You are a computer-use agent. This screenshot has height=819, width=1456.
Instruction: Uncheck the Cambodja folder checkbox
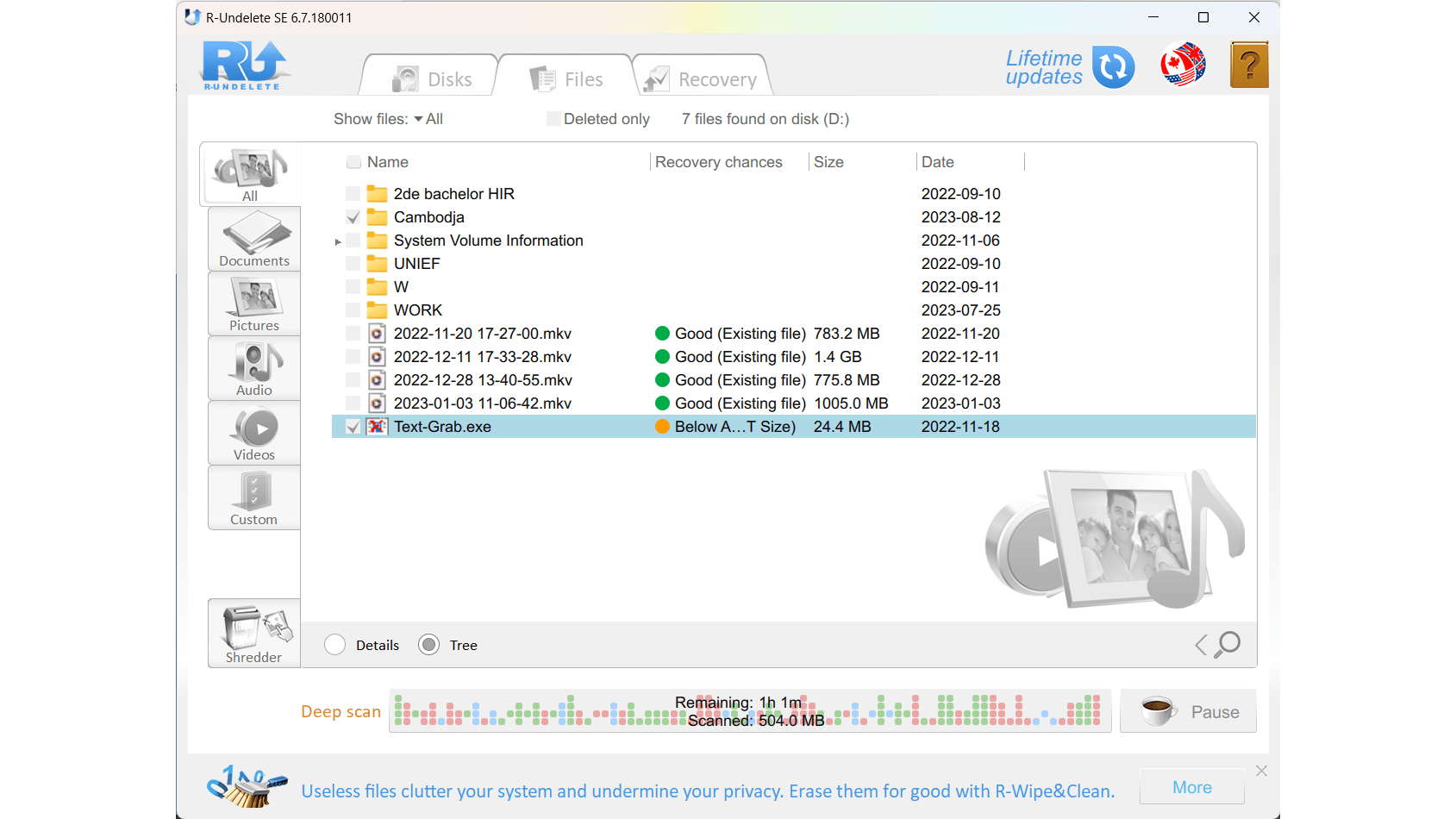point(353,217)
